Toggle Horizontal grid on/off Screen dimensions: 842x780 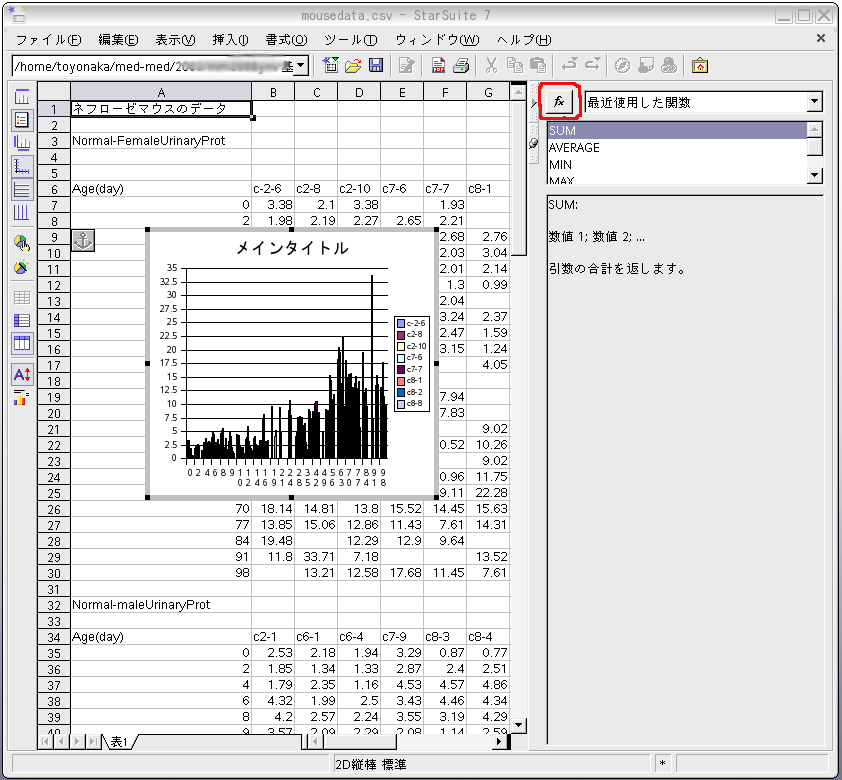pyautogui.click(x=22, y=189)
